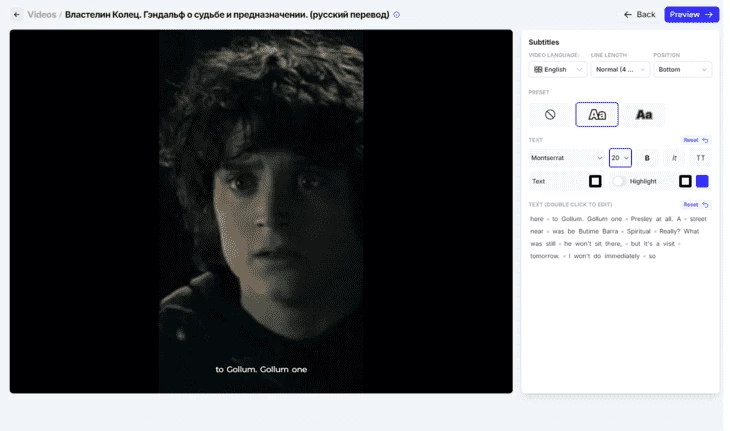The height and width of the screenshot is (431, 730).
Task: Open the Videos breadcrumb link
Action: [41, 15]
